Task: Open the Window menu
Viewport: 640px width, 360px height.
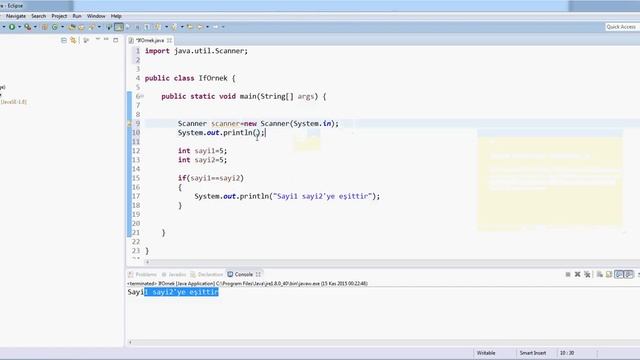Action: click(96, 16)
